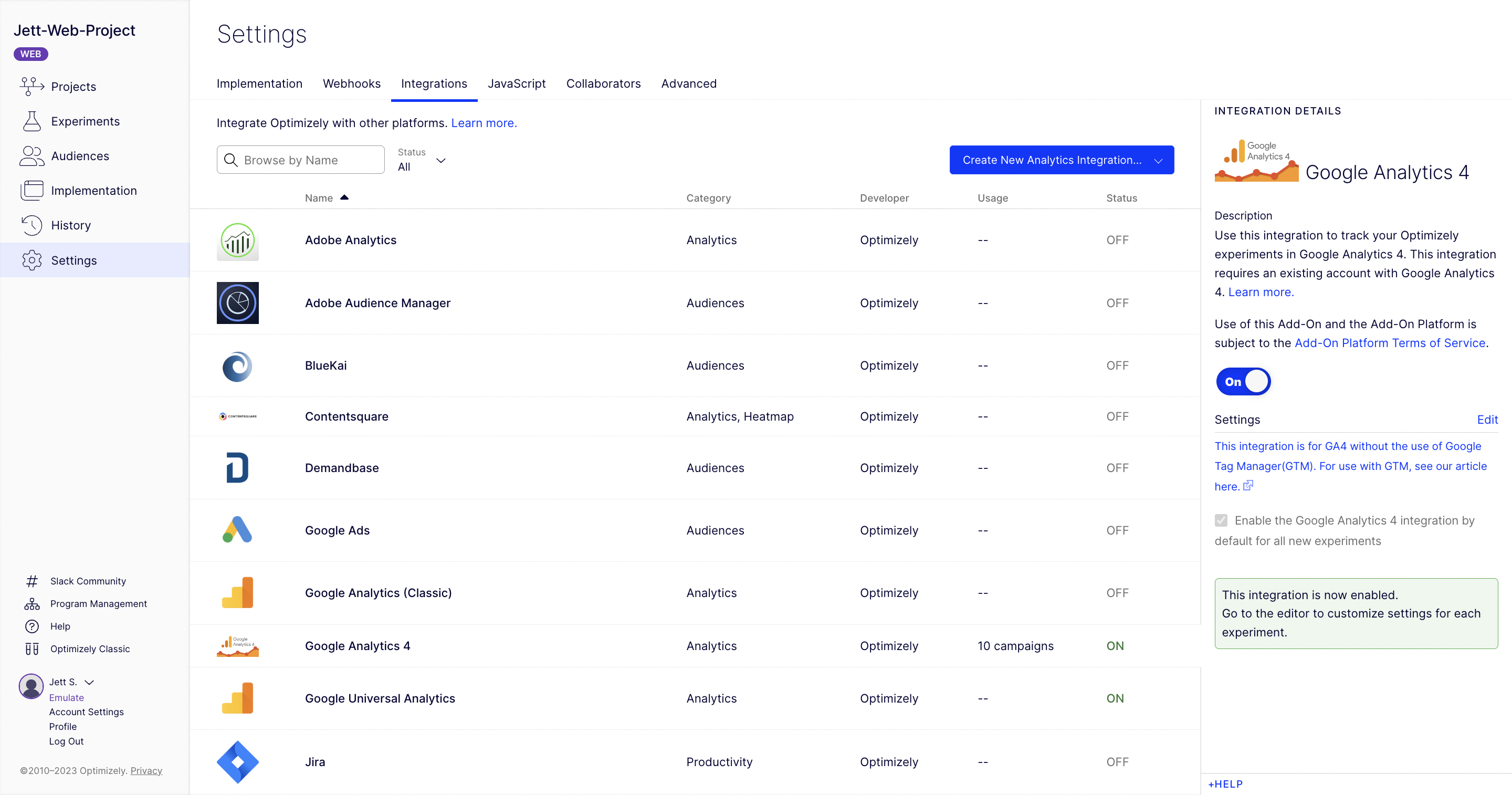
Task: Toggle the Google Analytics 4 On switch
Action: pos(1243,382)
